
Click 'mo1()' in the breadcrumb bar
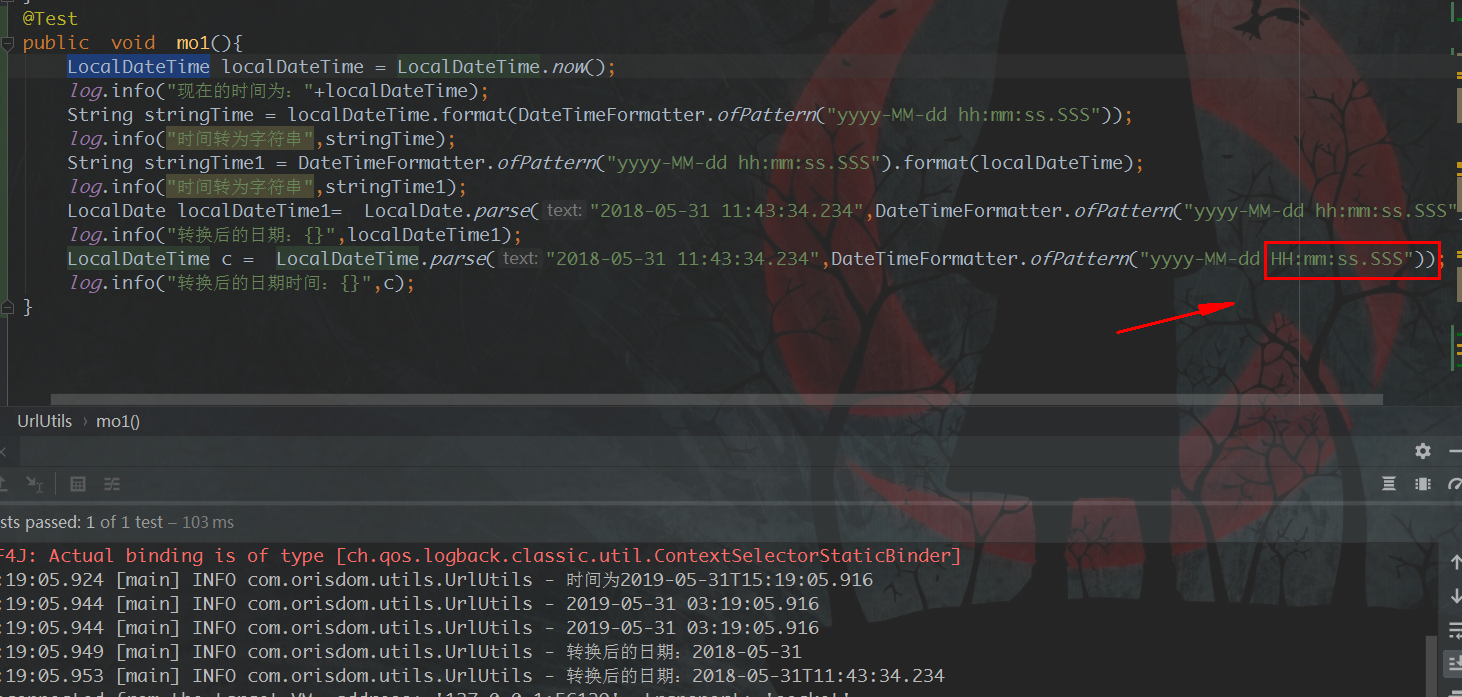pyautogui.click(x=117, y=421)
